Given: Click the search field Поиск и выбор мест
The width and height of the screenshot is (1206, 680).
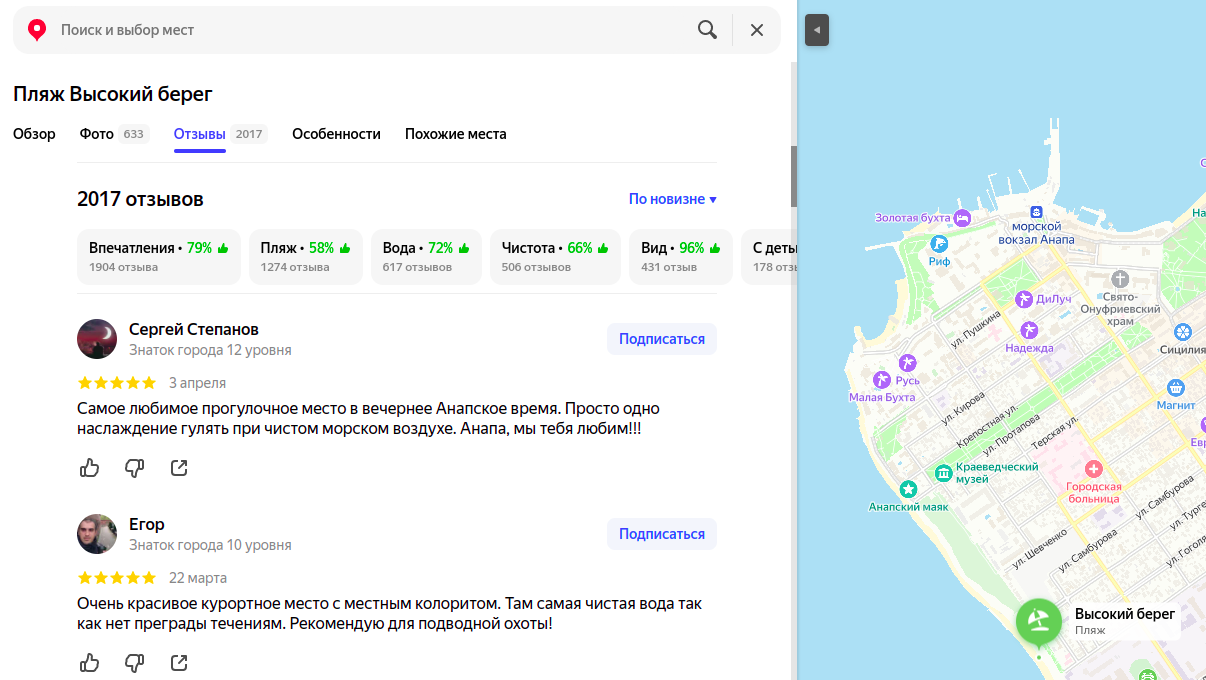Looking at the screenshot, I should (x=370, y=30).
